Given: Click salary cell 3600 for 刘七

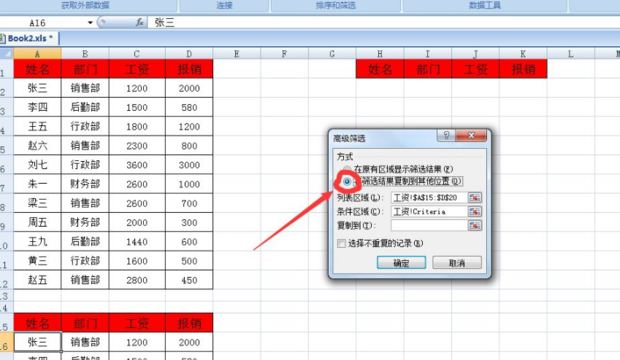Looking at the screenshot, I should coord(137,165).
